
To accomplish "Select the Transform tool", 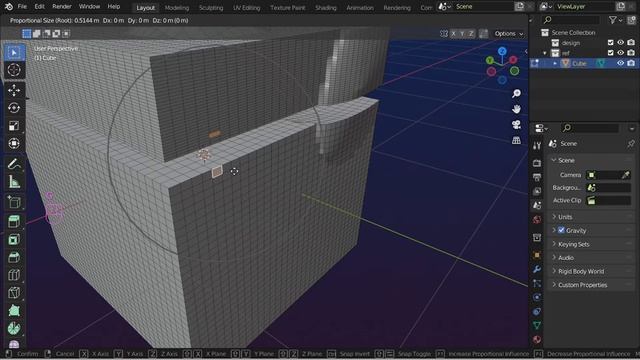I will pyautogui.click(x=14, y=144).
